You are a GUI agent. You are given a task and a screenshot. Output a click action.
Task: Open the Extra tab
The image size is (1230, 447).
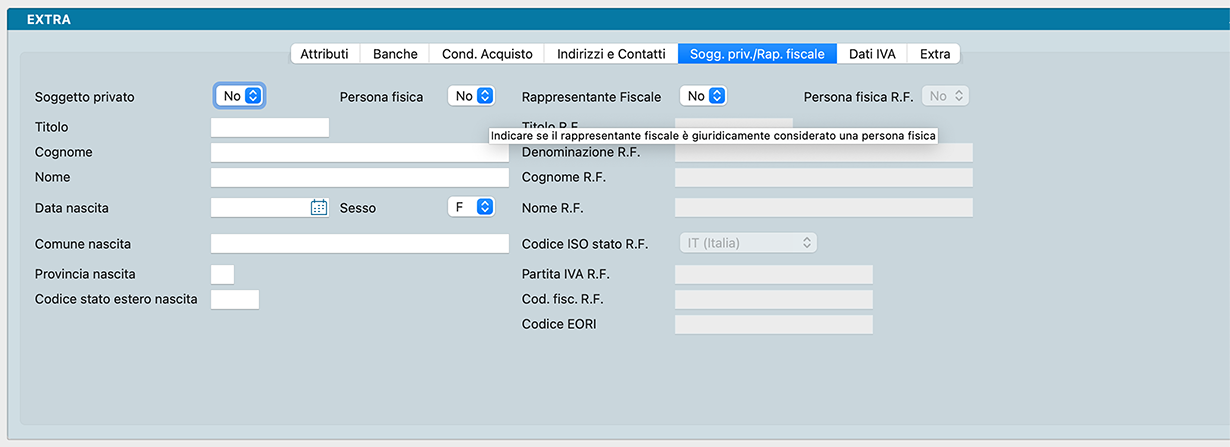coord(935,54)
